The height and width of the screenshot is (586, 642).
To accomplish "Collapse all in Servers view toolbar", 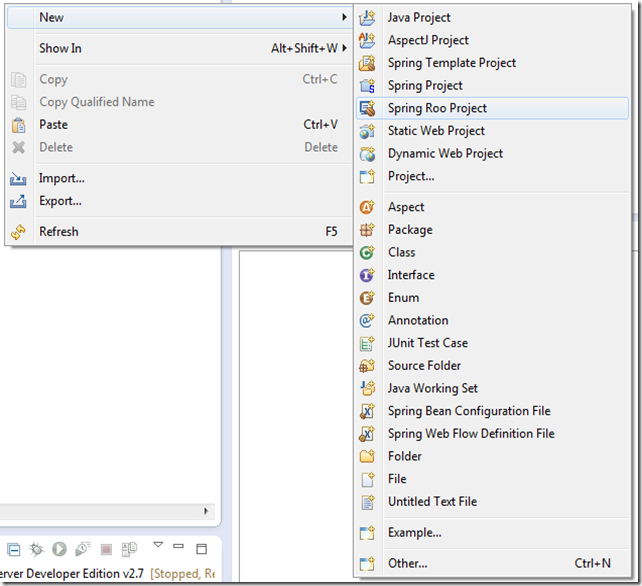I will (x=14, y=550).
